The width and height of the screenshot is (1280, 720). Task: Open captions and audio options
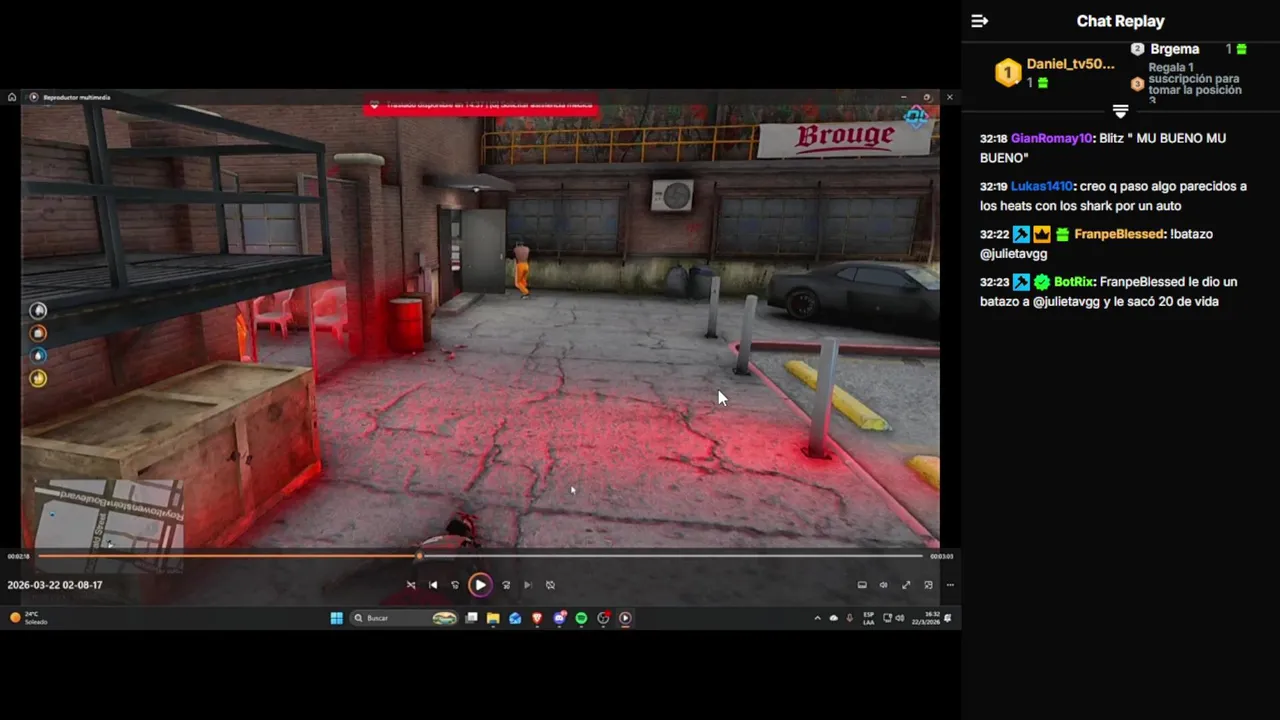[x=862, y=585]
